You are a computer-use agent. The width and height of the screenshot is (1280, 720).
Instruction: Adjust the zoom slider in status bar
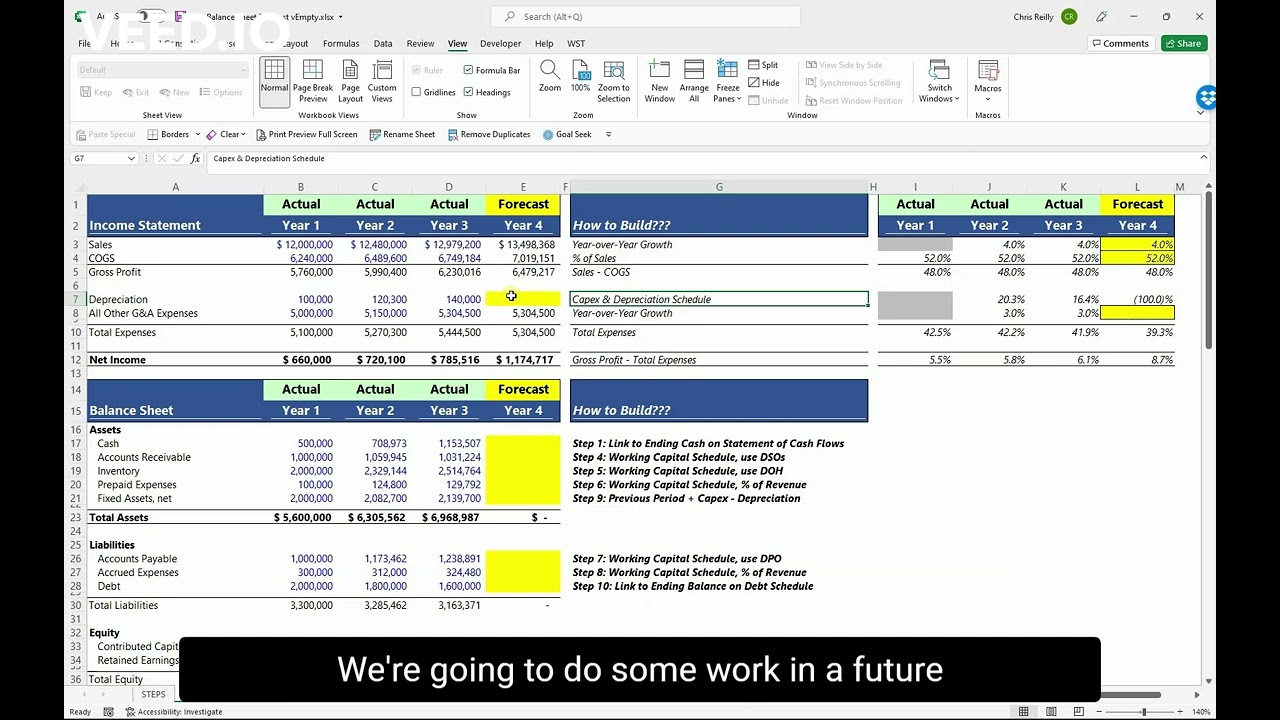click(x=1143, y=712)
